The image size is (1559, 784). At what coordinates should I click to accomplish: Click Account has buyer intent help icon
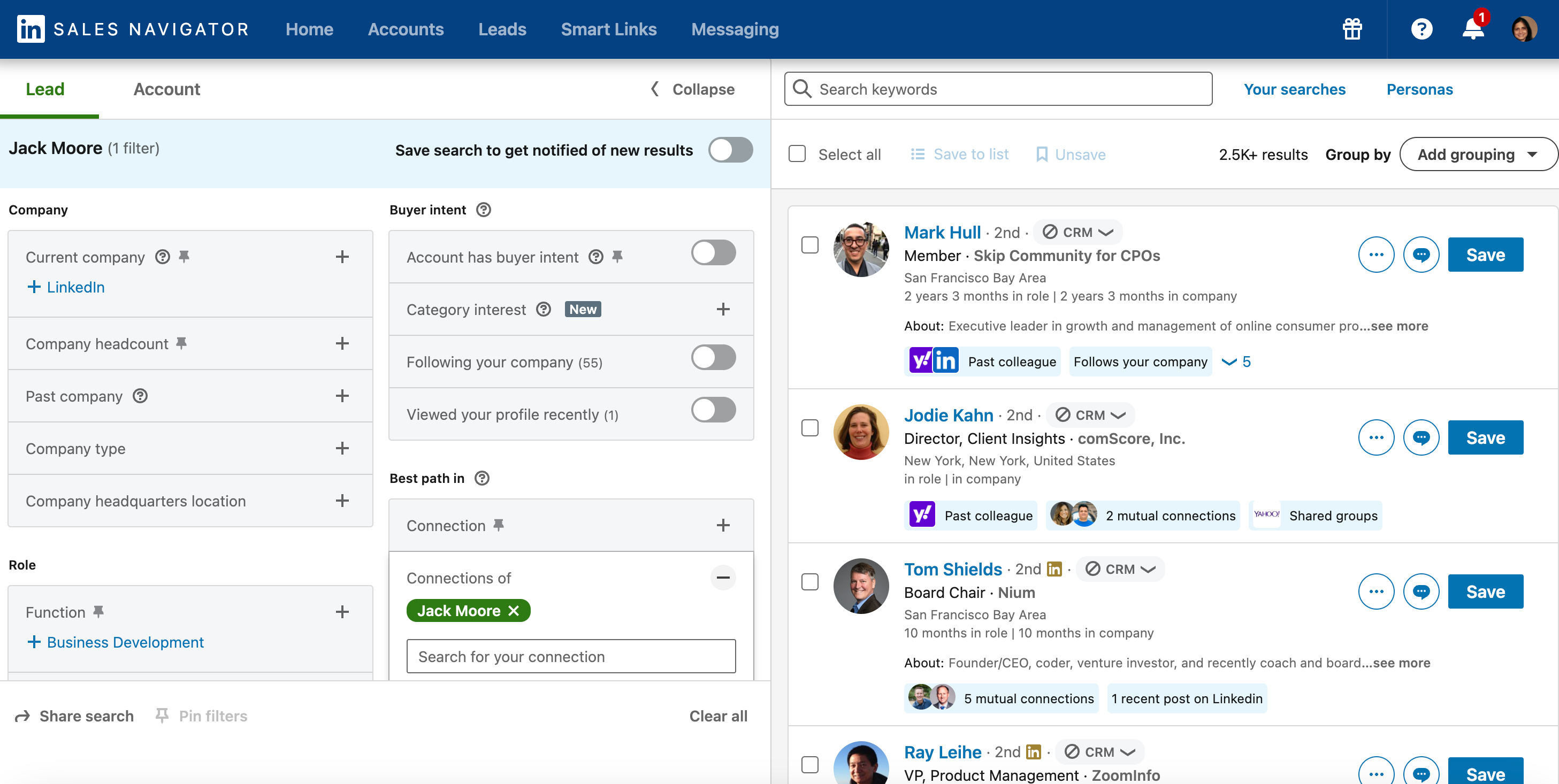(596, 257)
